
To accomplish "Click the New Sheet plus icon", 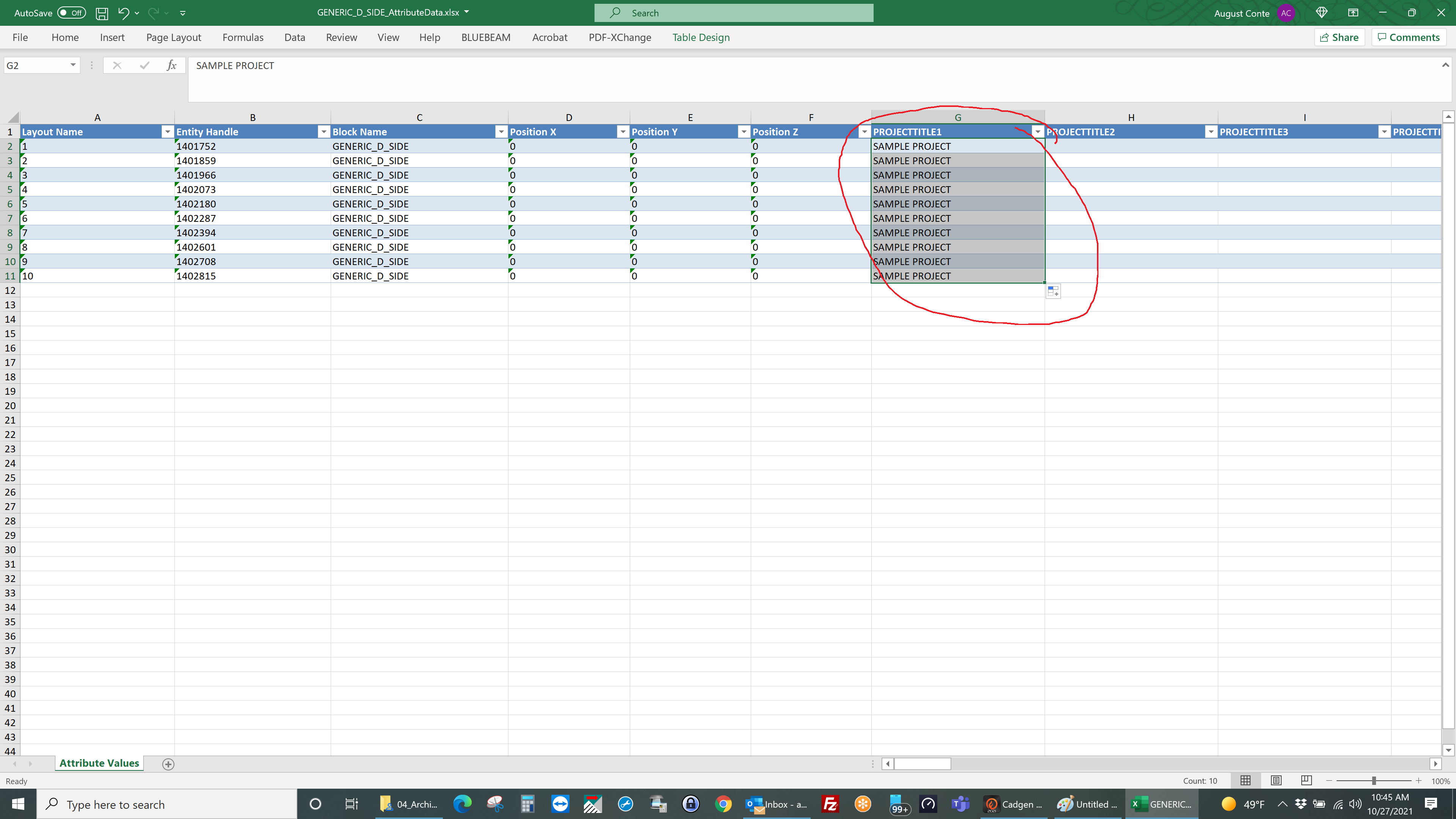I will click(x=168, y=764).
